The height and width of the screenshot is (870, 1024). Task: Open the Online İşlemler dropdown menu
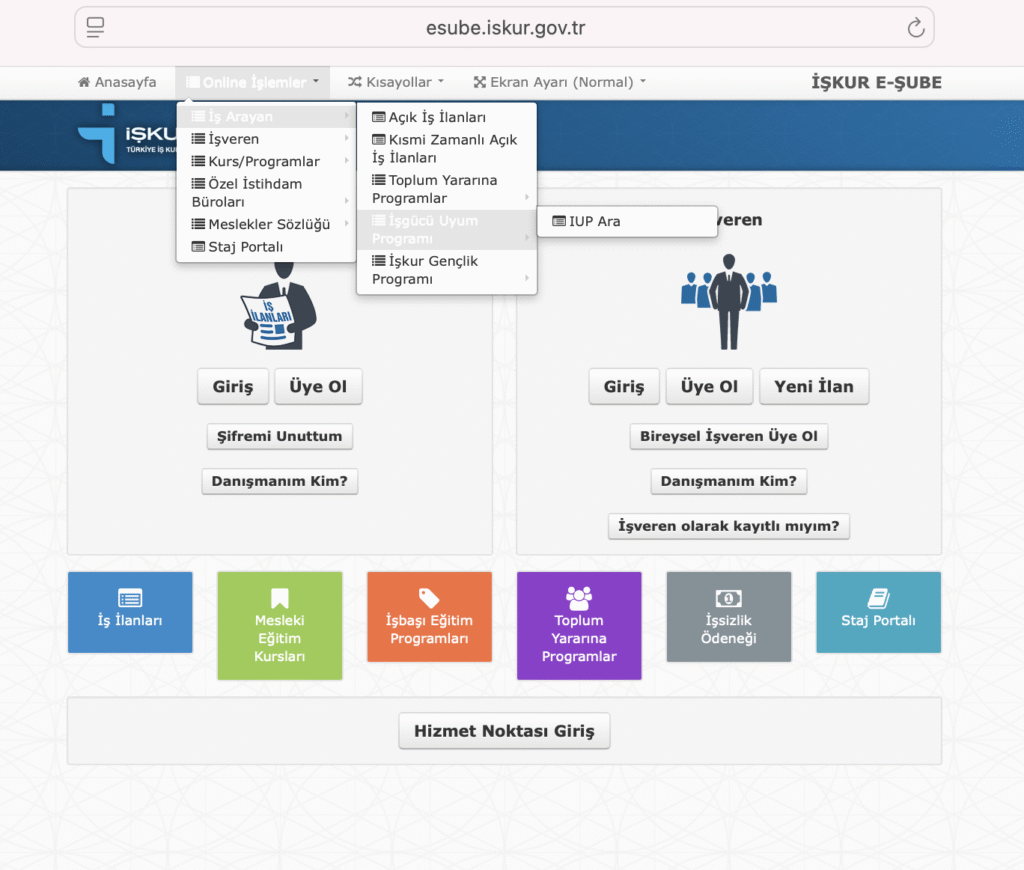pos(253,82)
